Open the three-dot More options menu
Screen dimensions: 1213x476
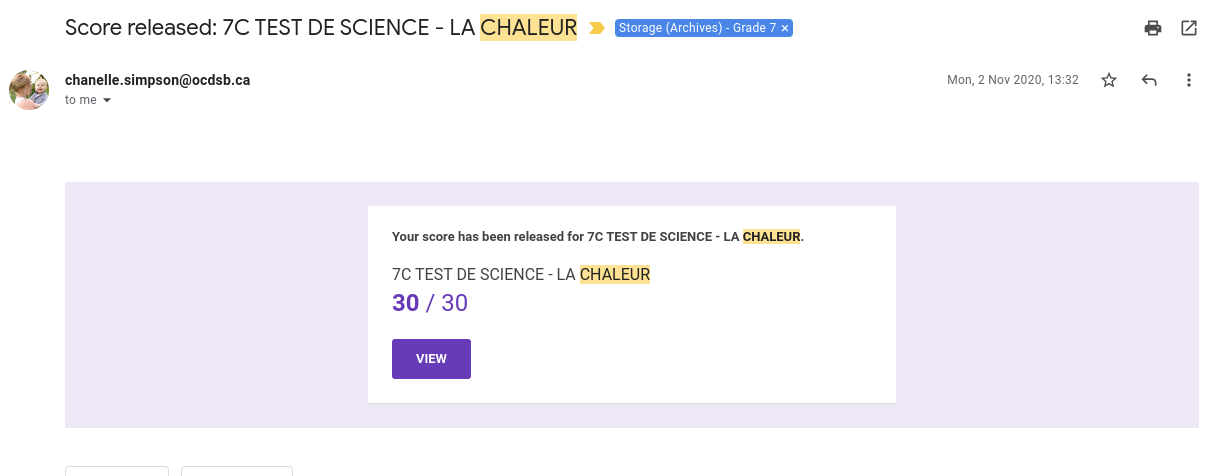coord(1188,80)
